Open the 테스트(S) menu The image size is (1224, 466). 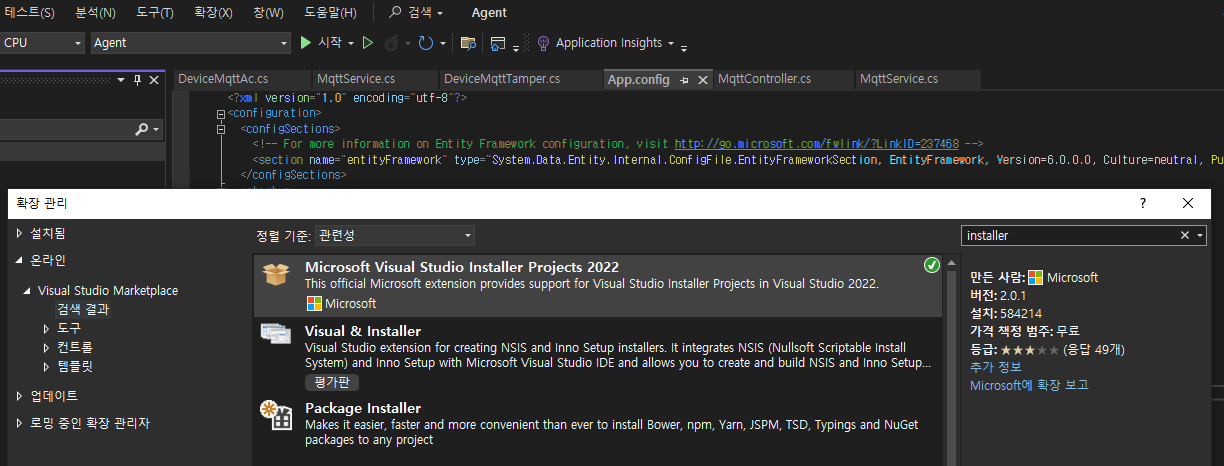tap(29, 13)
